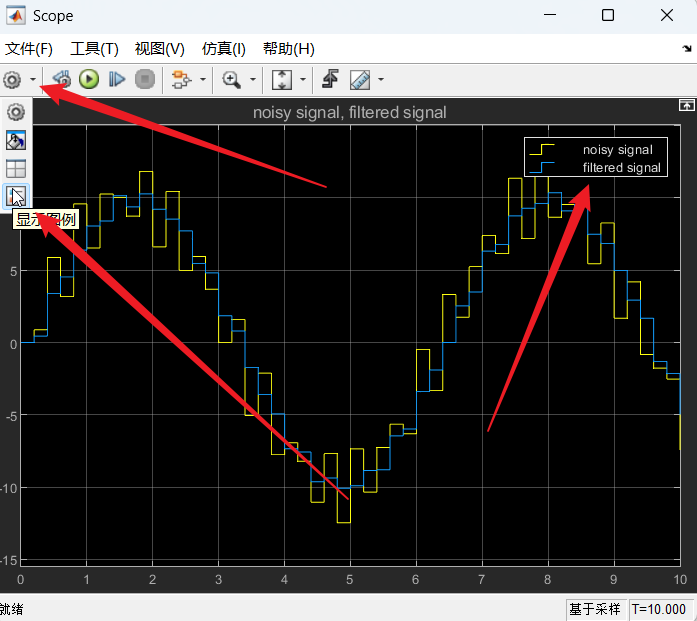697x621 pixels.
Task: Select the Zoom magnifier tool
Action: tap(231, 80)
